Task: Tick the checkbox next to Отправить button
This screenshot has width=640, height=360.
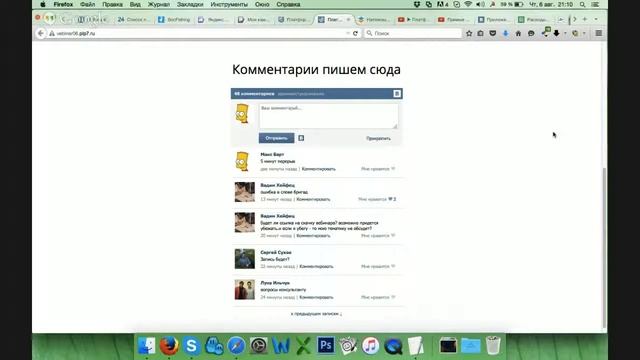Action: point(301,138)
